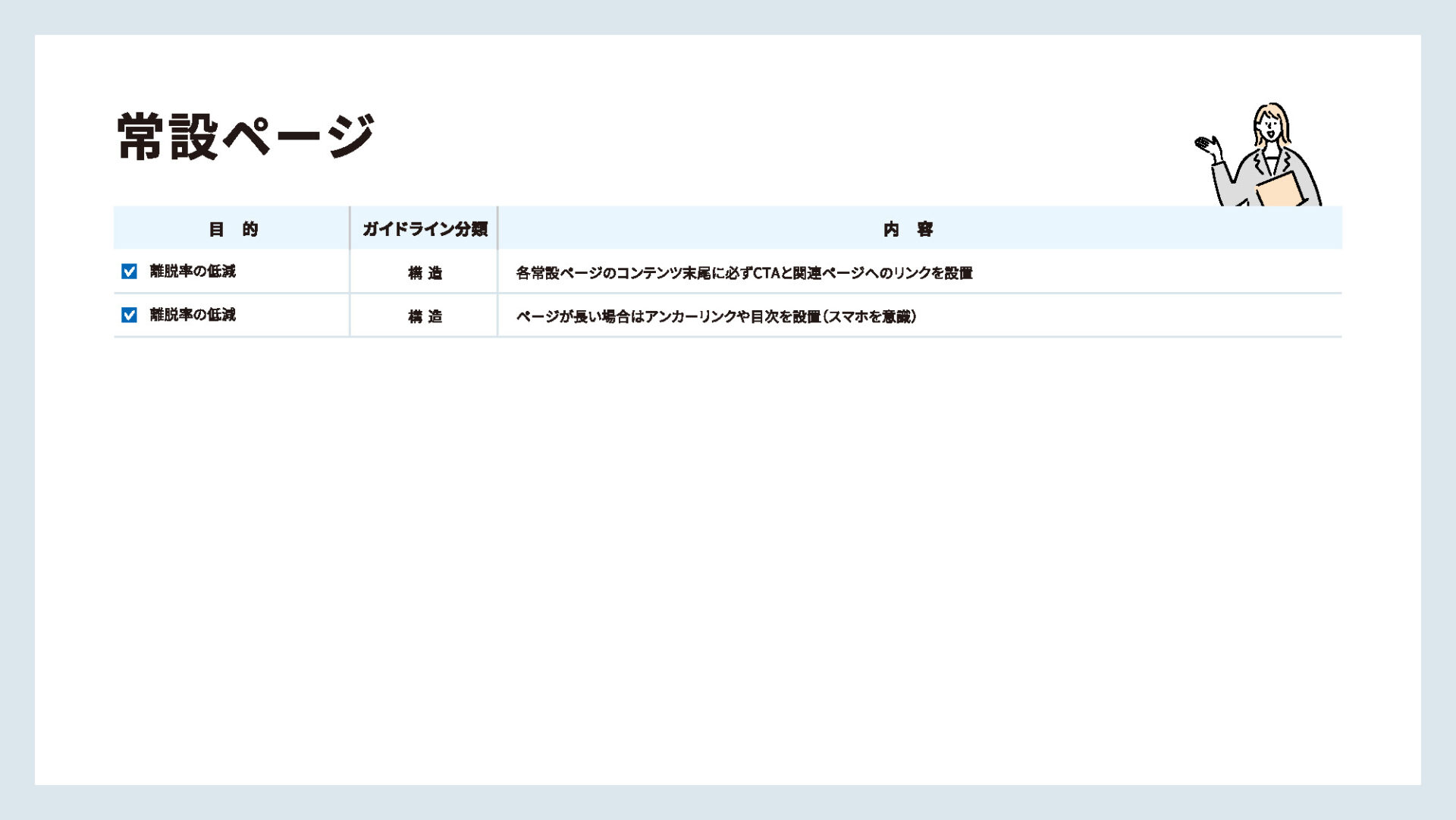Toggle the second row's blue checkbox
1456x820 pixels.
[129, 315]
